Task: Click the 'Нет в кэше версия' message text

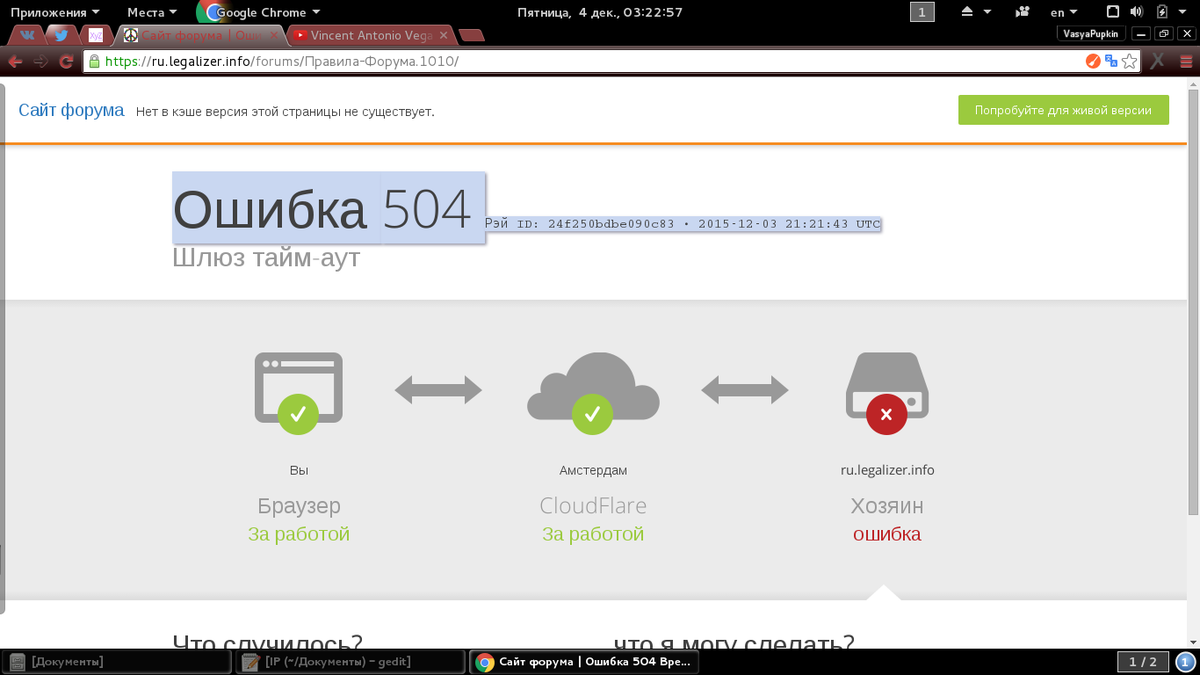Action: 285,112
